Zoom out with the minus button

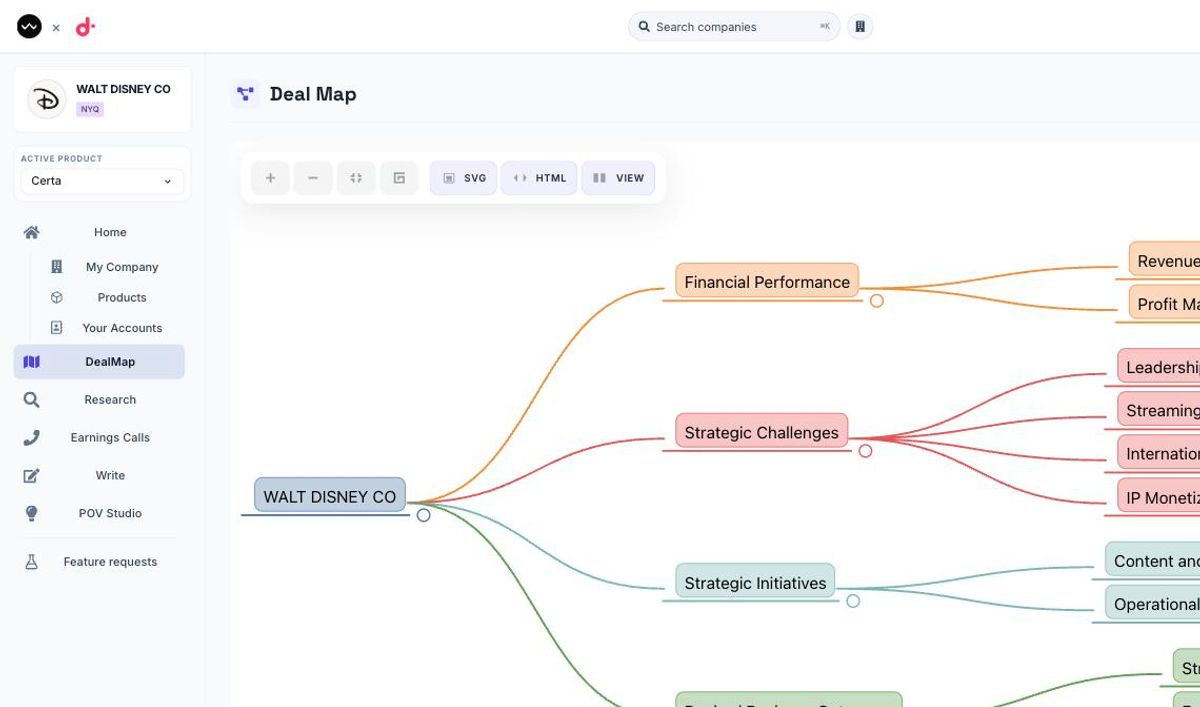313,178
